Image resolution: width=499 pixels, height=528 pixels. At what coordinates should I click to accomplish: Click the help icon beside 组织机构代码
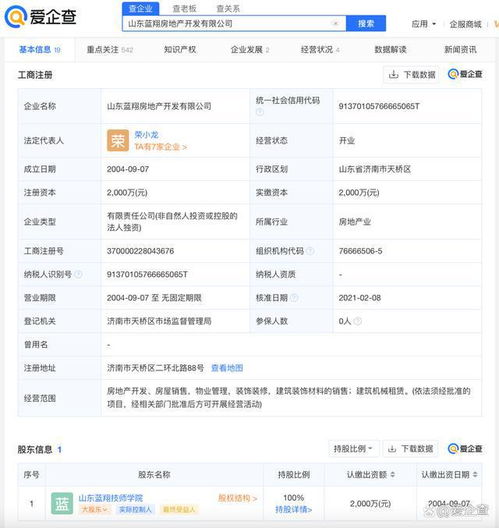[311, 251]
